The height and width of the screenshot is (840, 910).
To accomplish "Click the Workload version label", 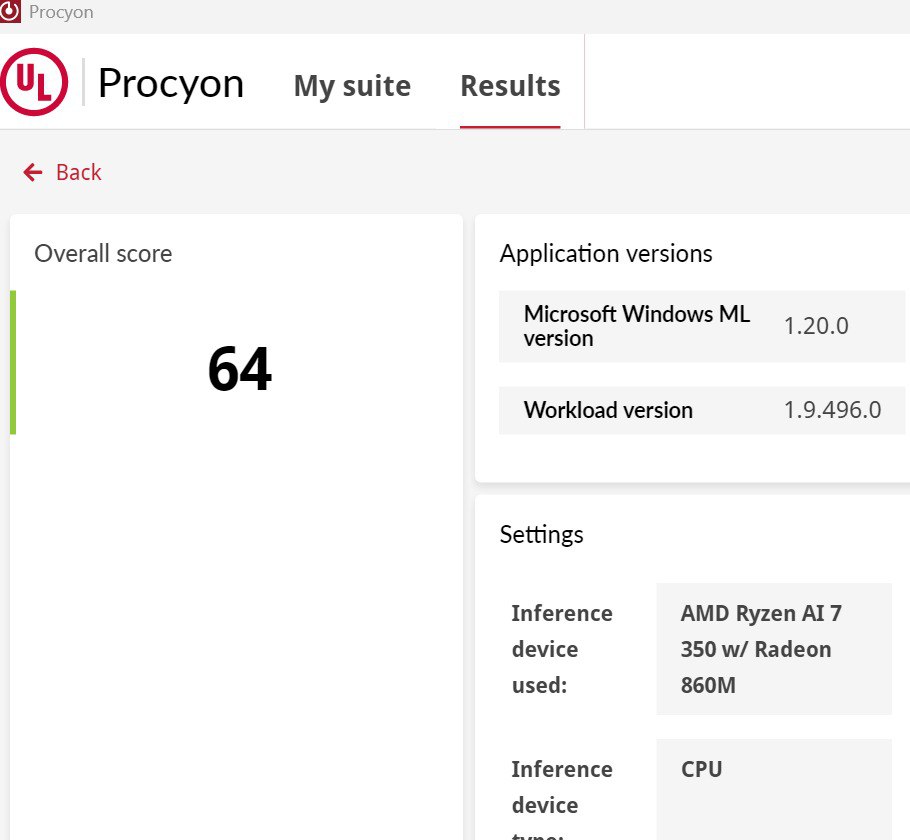I will [608, 410].
